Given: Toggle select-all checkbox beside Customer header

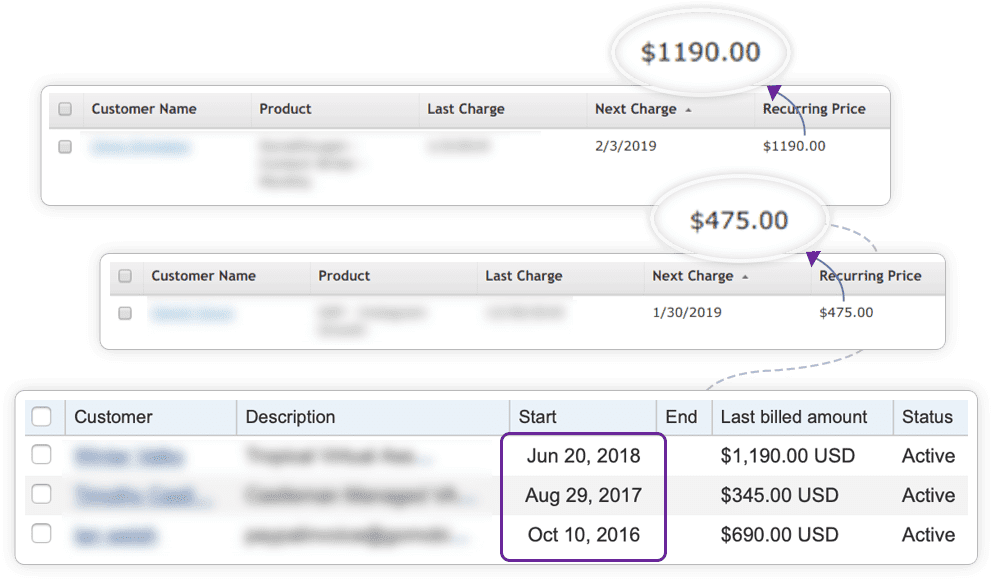Looking at the screenshot, I should 42,417.
